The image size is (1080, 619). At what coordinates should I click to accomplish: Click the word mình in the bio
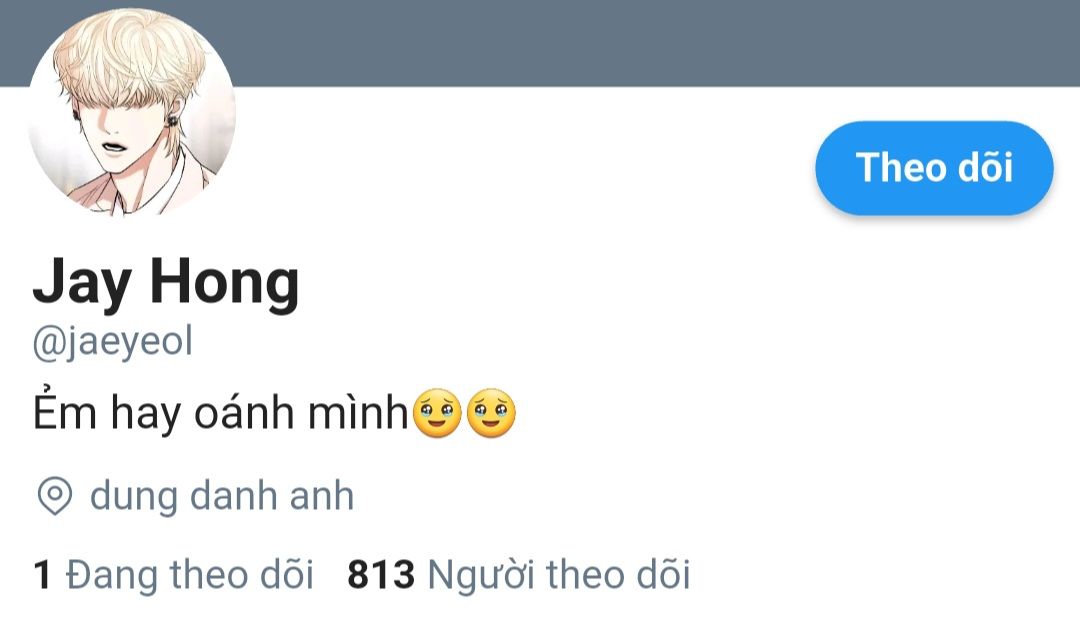(358, 413)
